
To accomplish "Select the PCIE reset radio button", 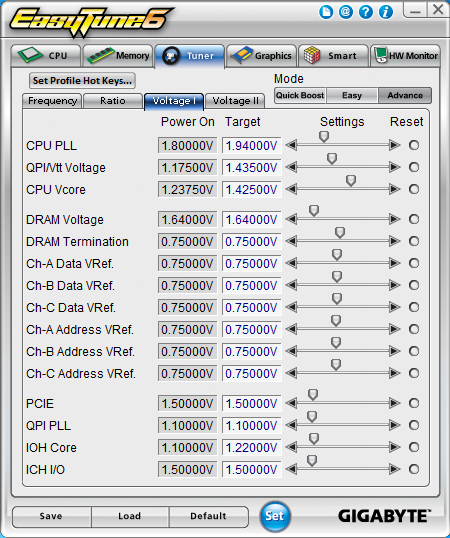I will pyautogui.click(x=414, y=403).
